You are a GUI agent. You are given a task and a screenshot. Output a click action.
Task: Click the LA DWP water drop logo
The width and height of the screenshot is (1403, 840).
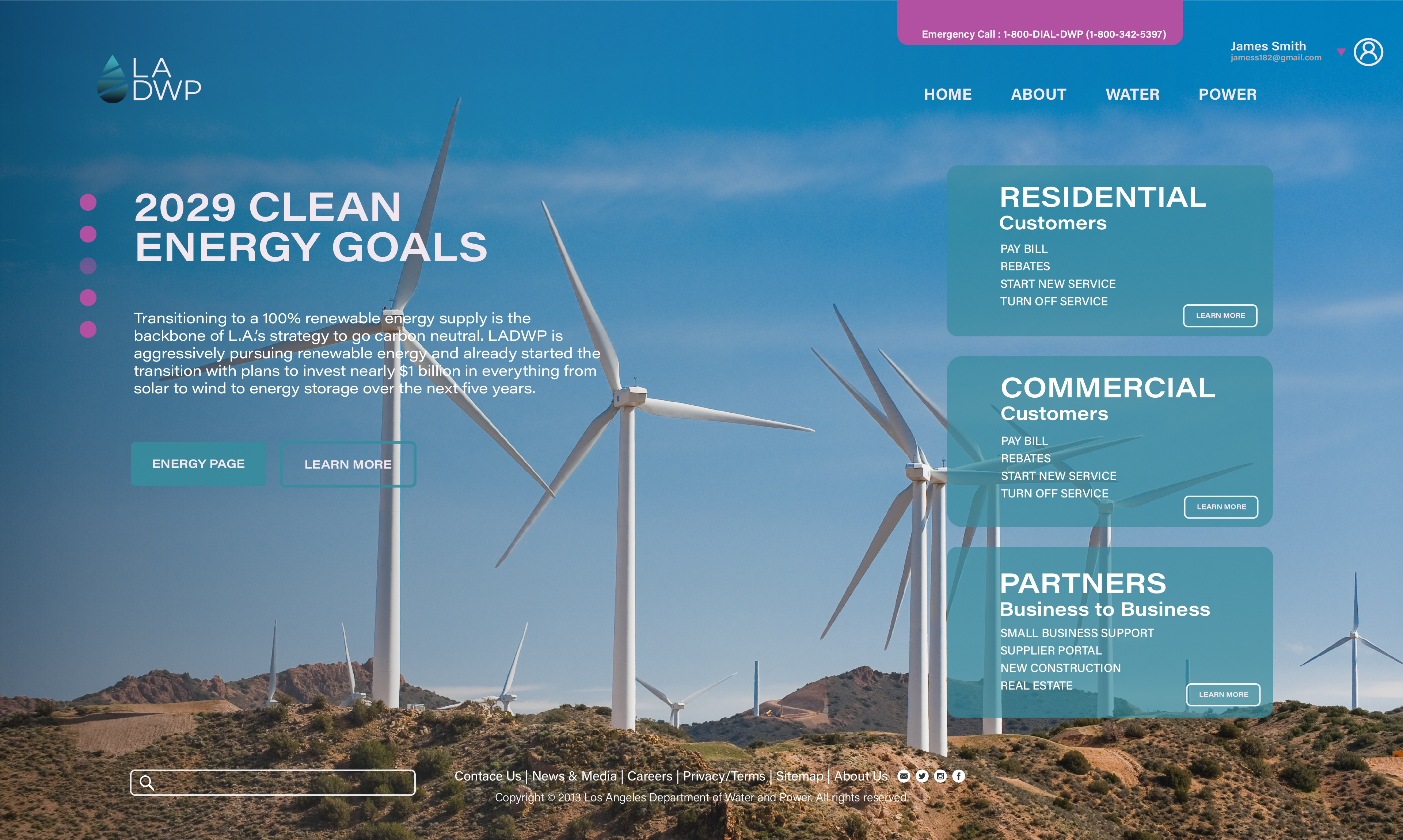pyautogui.click(x=149, y=79)
